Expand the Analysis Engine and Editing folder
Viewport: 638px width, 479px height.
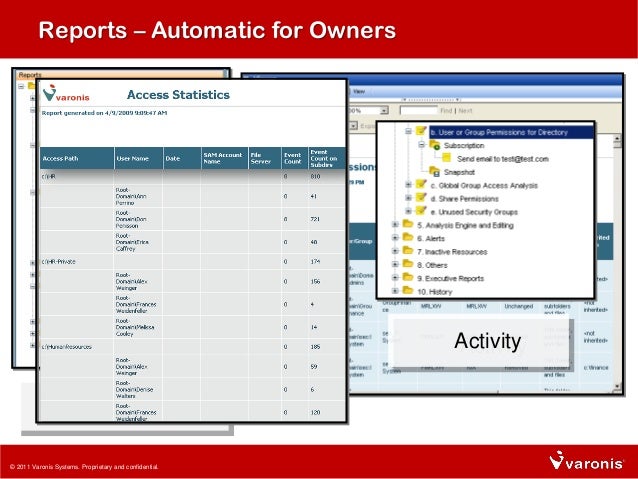(x=395, y=225)
